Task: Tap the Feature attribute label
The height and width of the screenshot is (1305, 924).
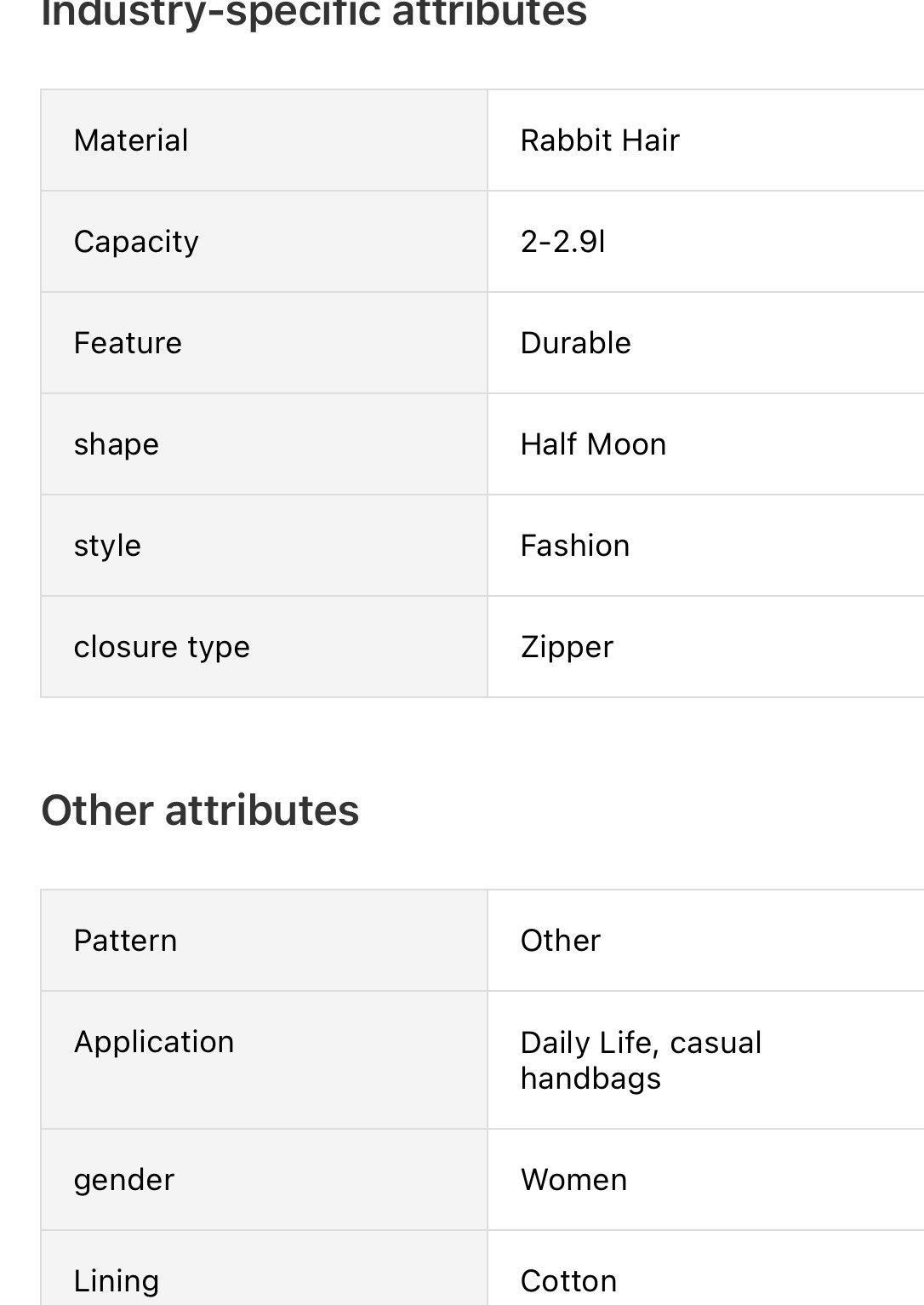Action: tap(128, 343)
